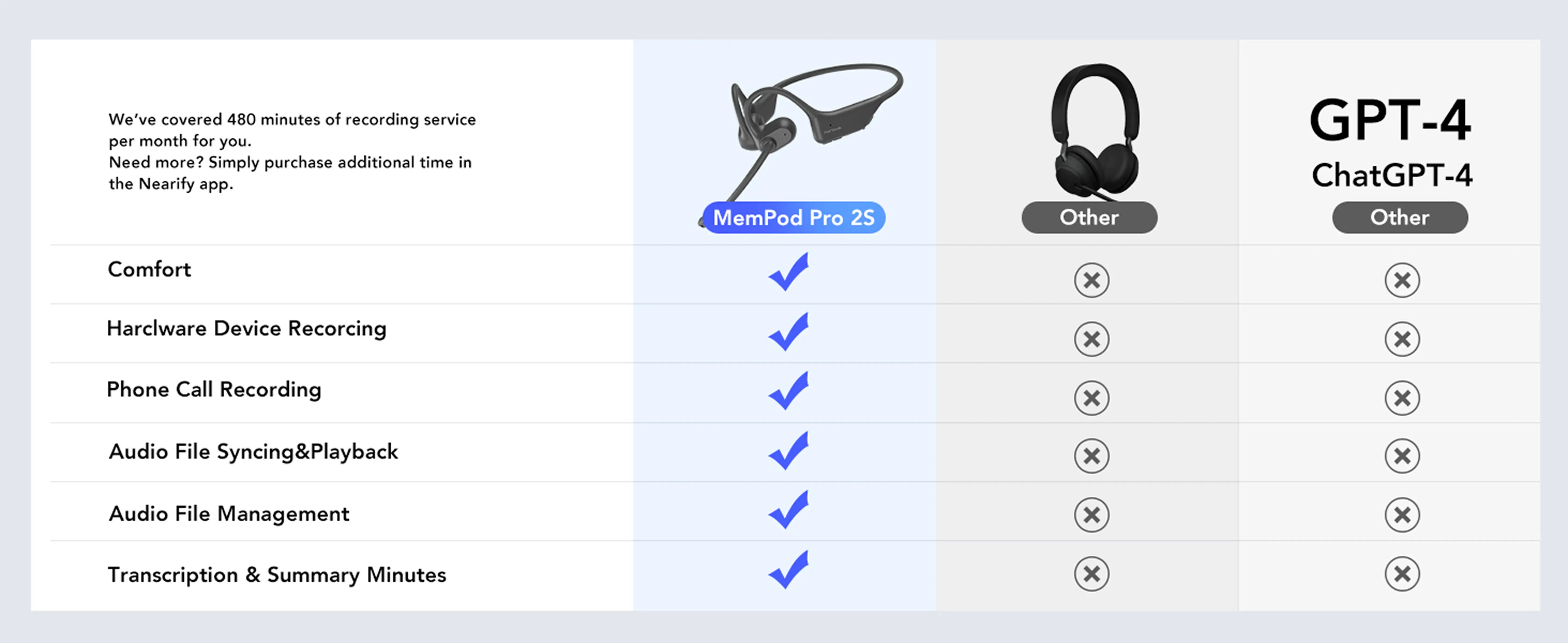The width and height of the screenshot is (1568, 643).
Task: Click the headphones column X icon for Comfort
Action: click(x=1092, y=280)
